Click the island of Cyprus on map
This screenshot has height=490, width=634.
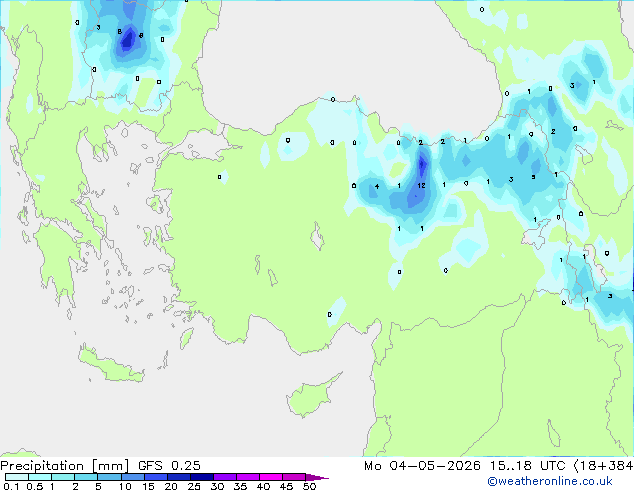313,395
